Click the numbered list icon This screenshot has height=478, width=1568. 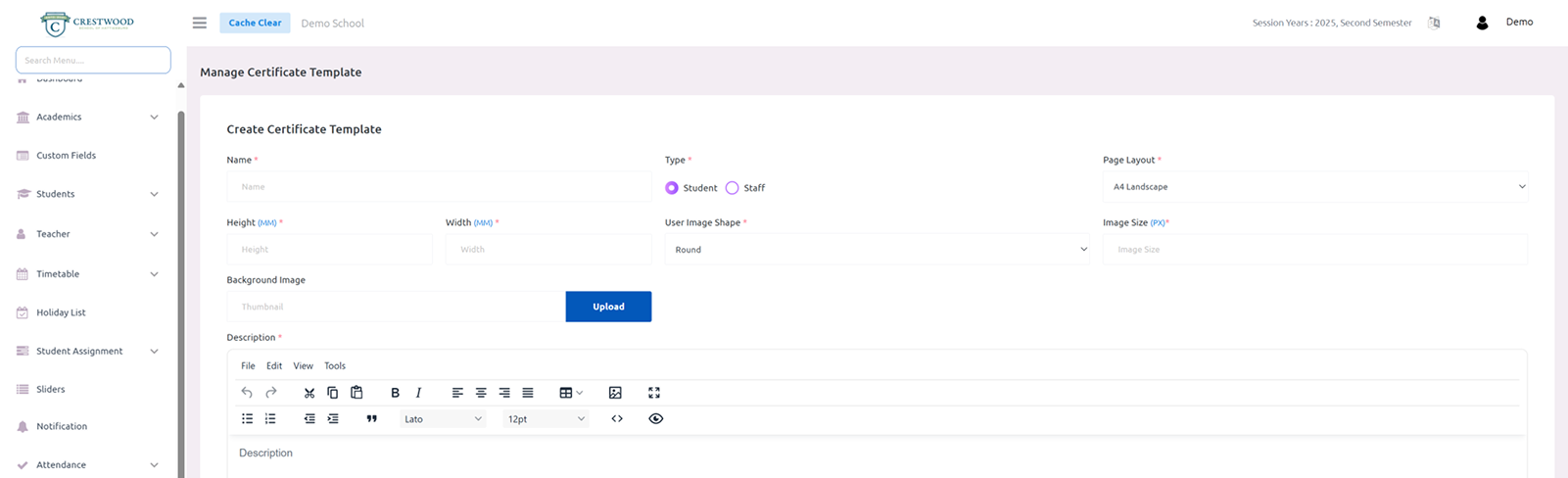click(x=270, y=419)
